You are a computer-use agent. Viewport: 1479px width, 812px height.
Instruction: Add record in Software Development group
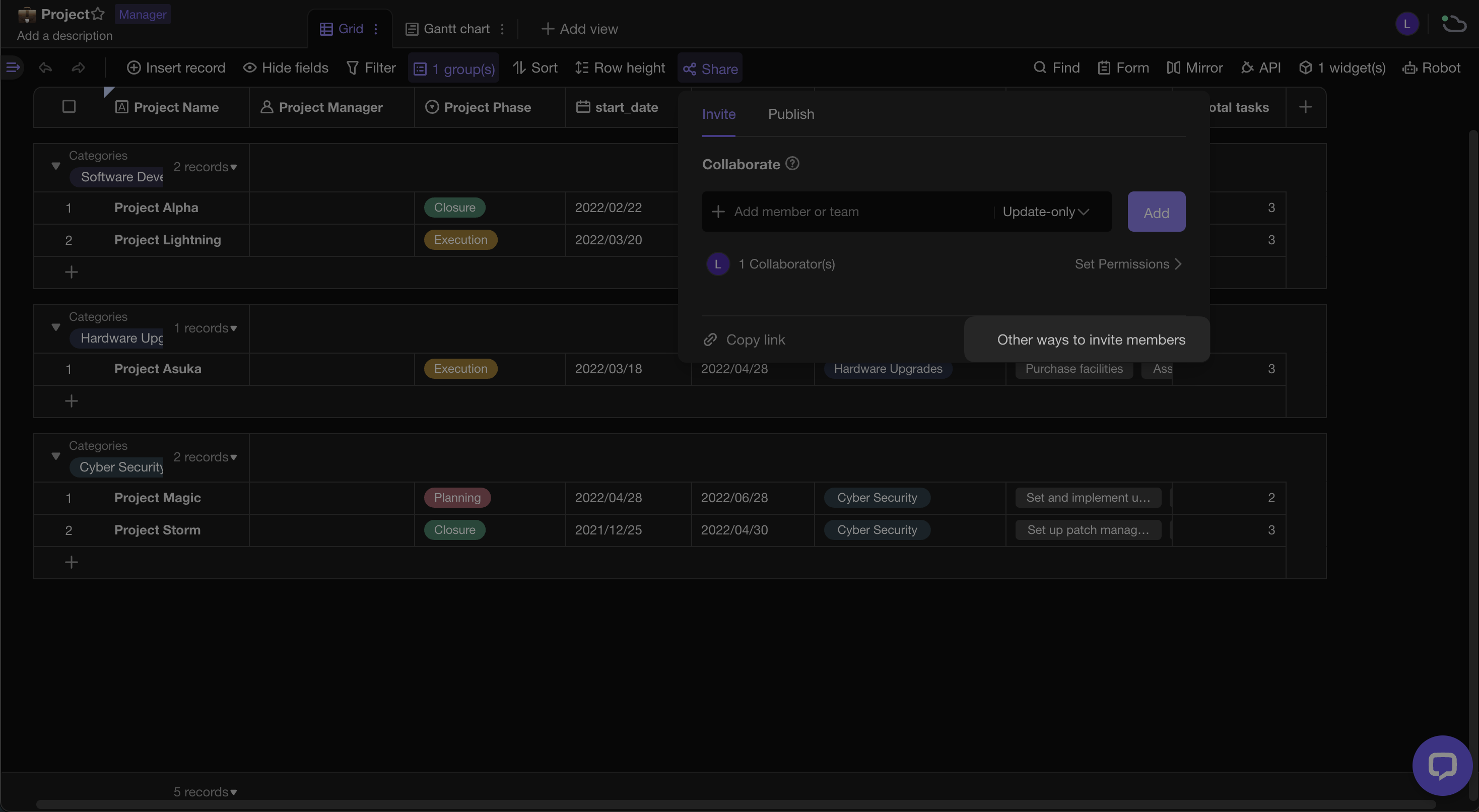pyautogui.click(x=71, y=272)
